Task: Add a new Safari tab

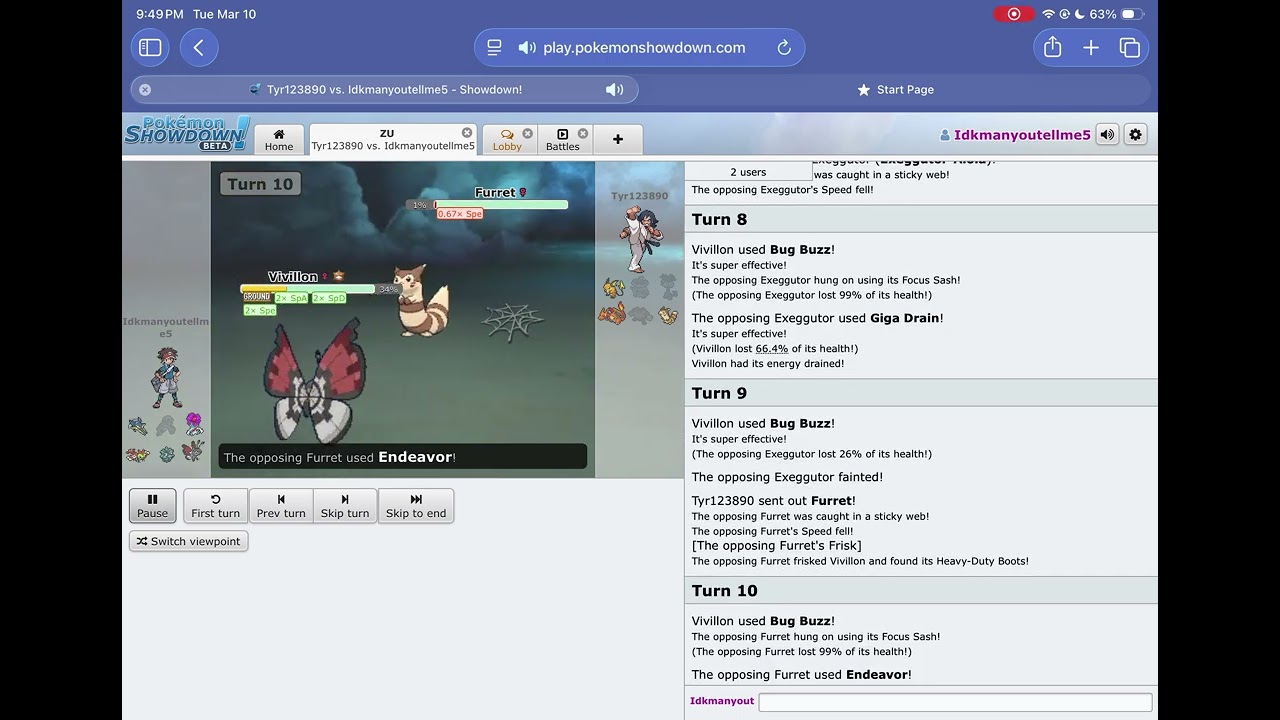Action: [x=1091, y=48]
